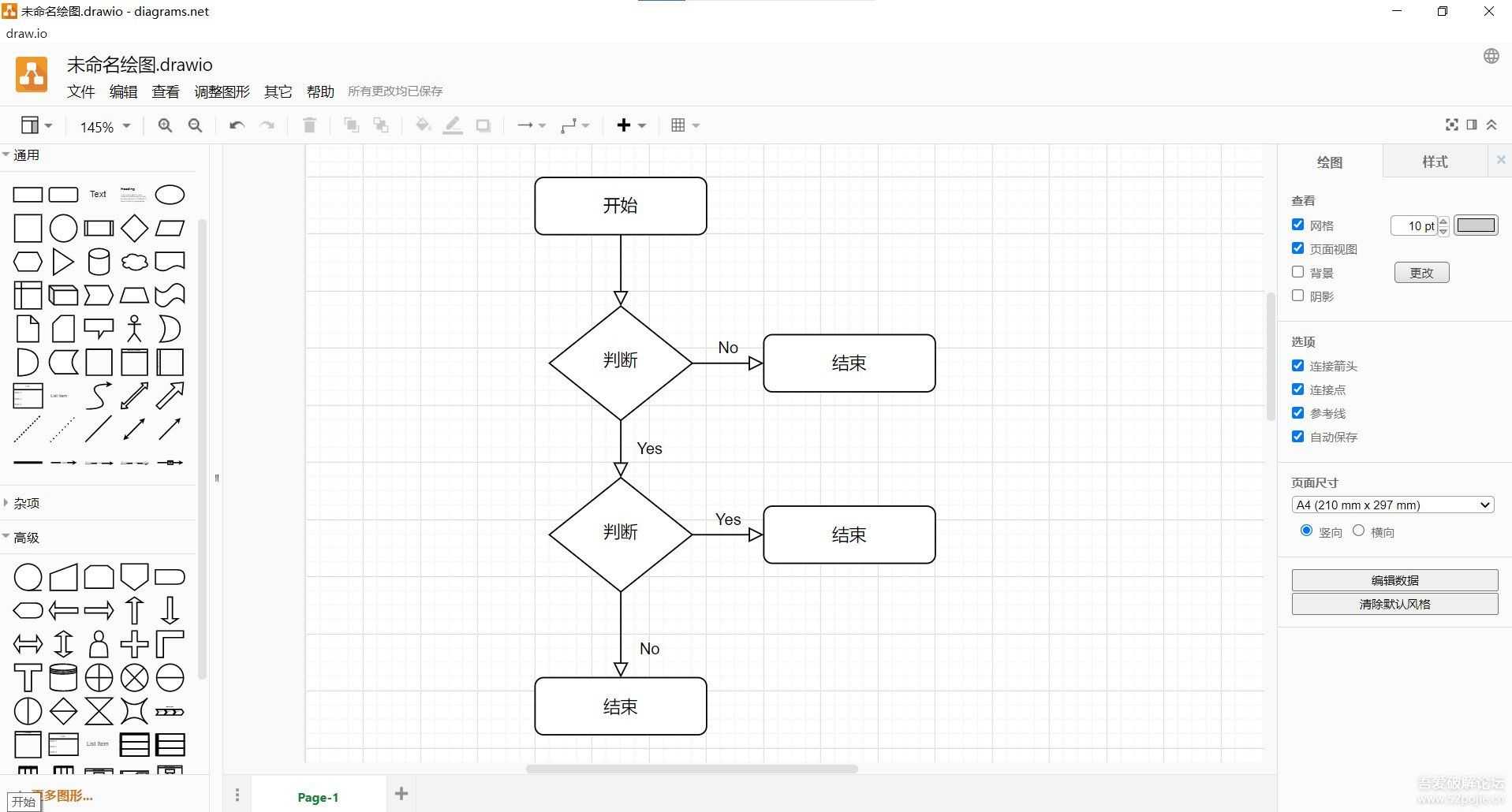Click the Fullscreen icon above the format panel

click(1452, 124)
